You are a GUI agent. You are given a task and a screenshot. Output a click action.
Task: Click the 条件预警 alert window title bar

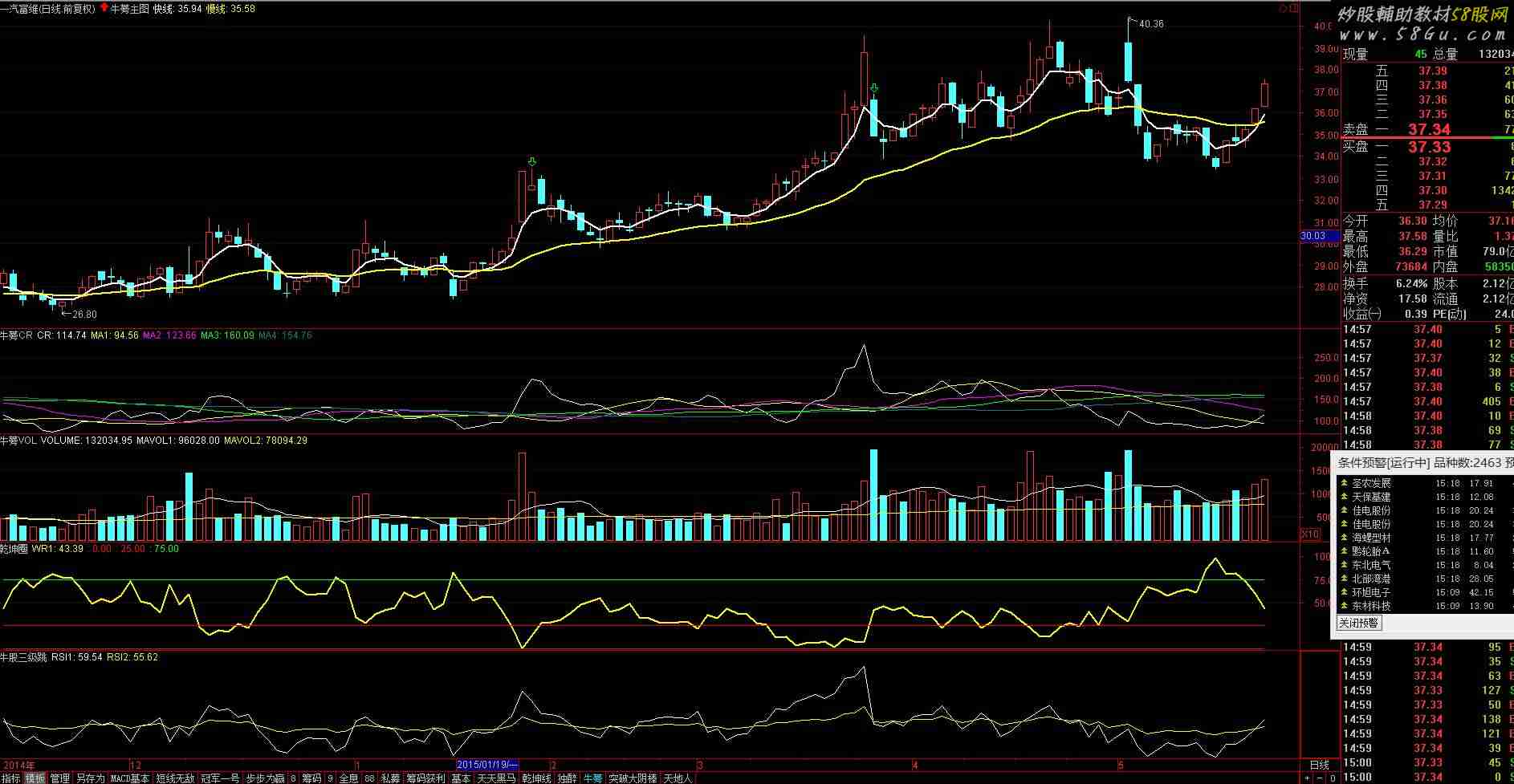1422,462
